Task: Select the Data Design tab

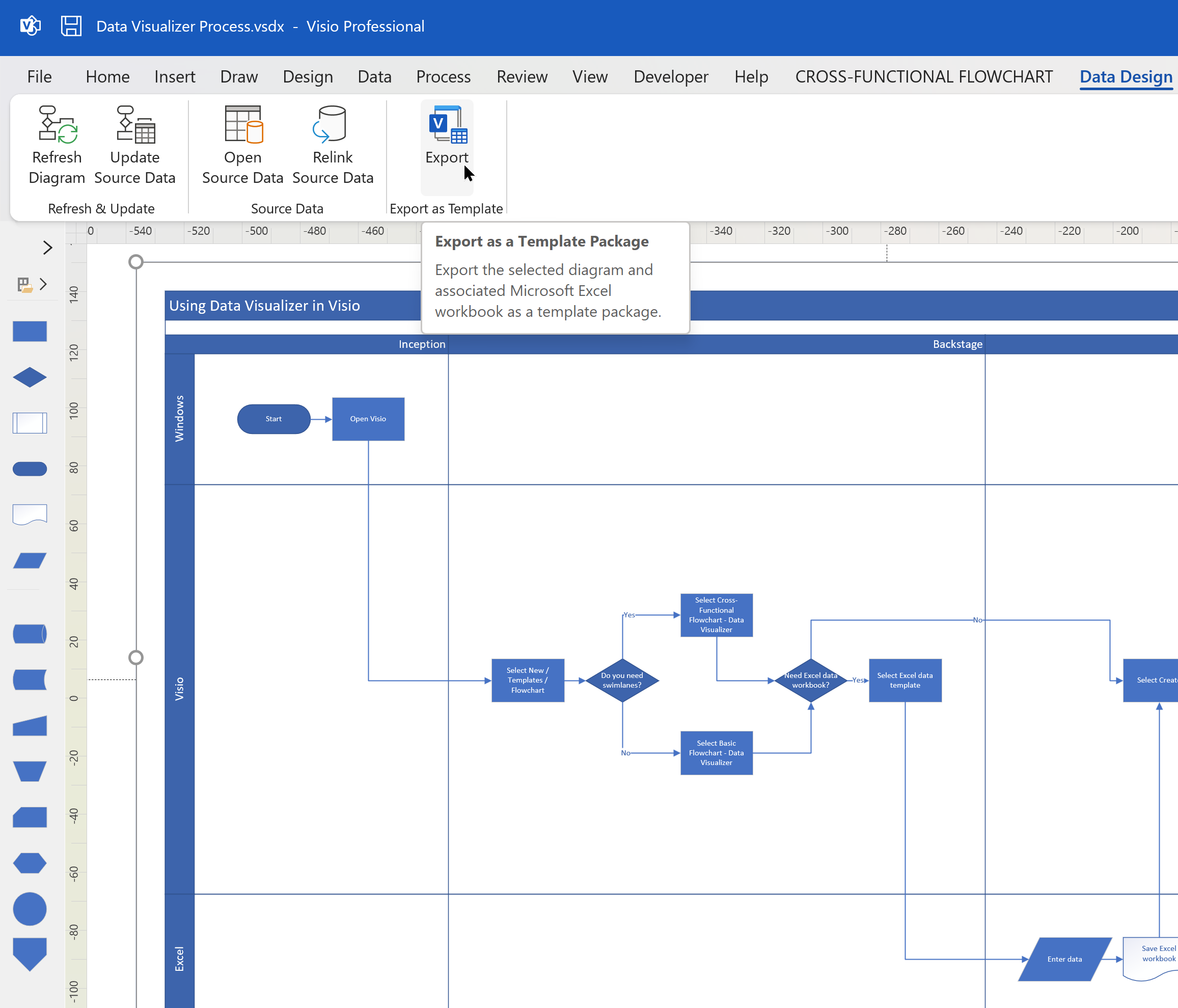Action: 1127,76
